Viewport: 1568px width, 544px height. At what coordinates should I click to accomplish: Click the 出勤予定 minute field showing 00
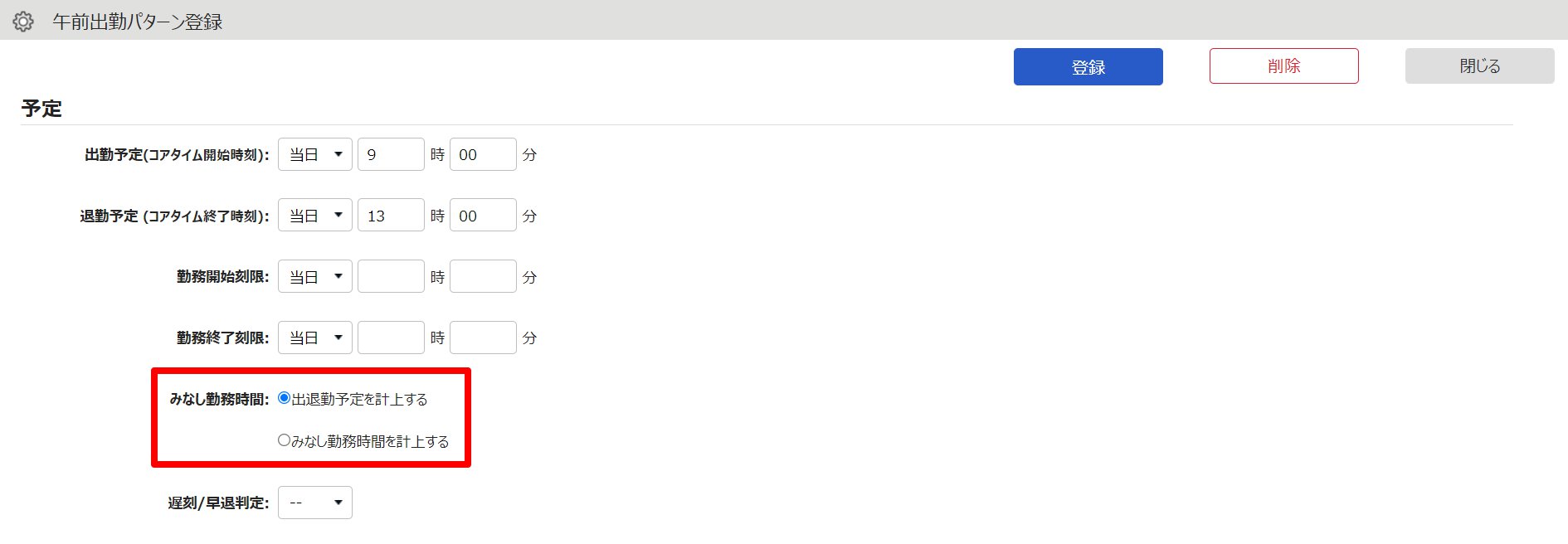click(483, 154)
